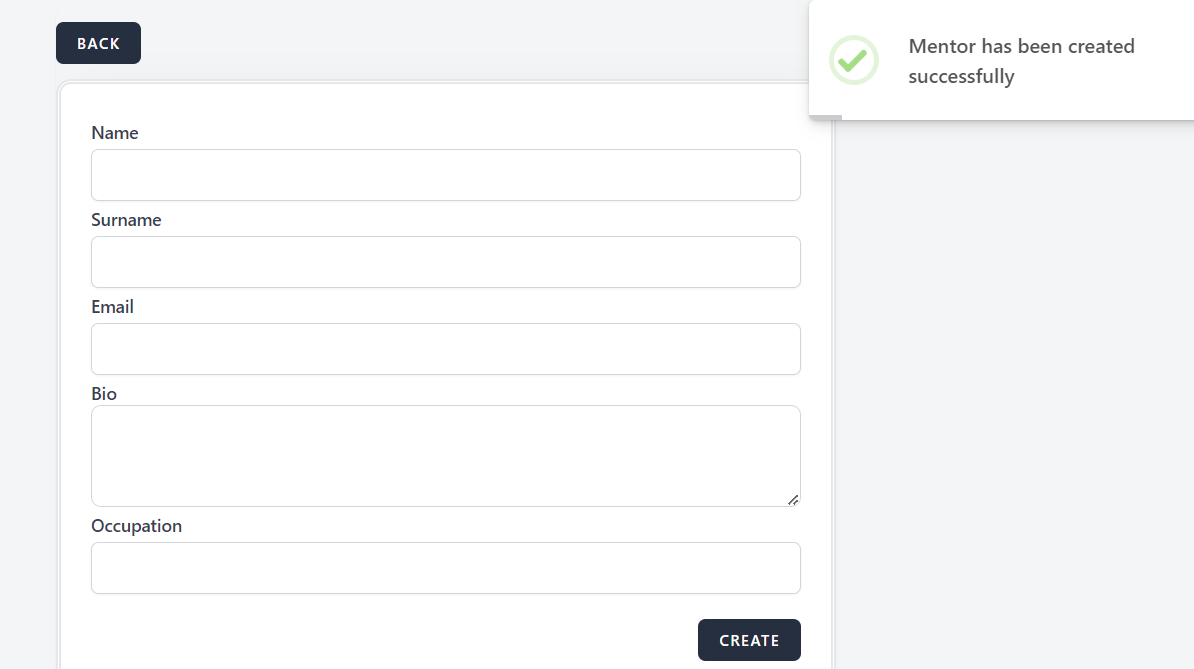Viewport: 1194px width, 669px height.
Task: Click the word "successfully" in the toast
Action: (x=961, y=77)
